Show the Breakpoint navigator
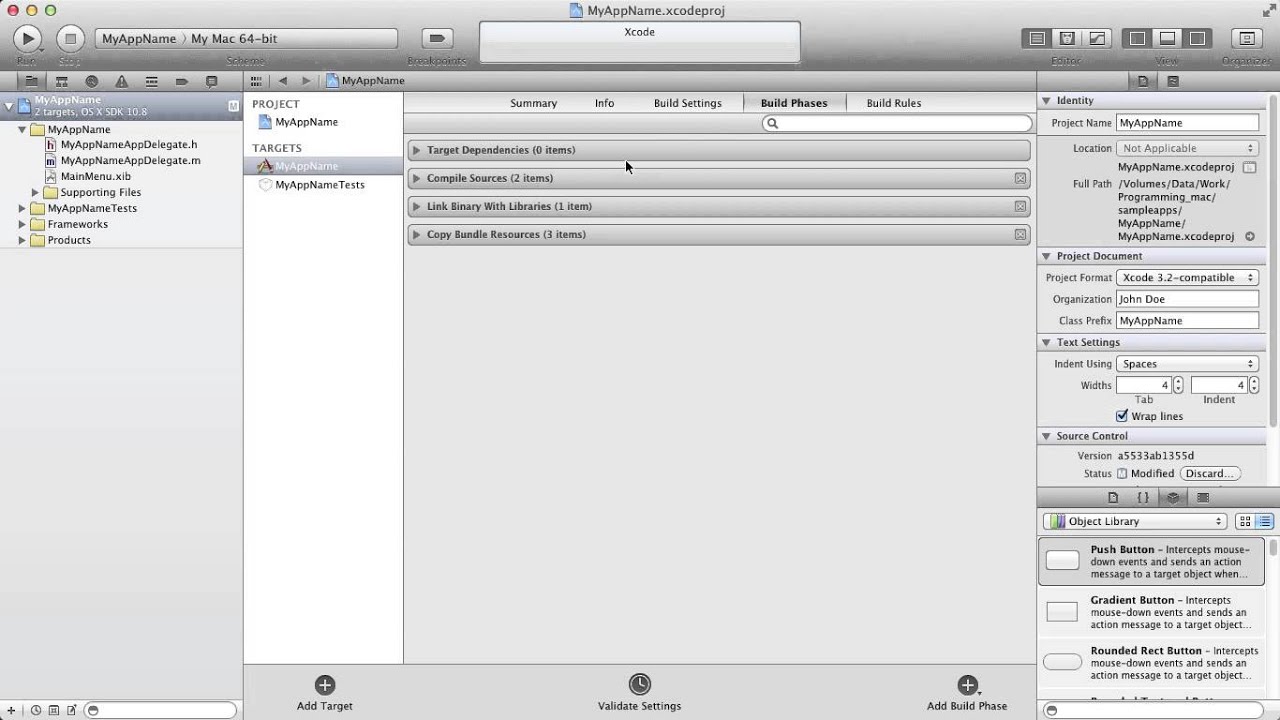Image resolution: width=1280 pixels, height=720 pixels. pyautogui.click(x=181, y=81)
